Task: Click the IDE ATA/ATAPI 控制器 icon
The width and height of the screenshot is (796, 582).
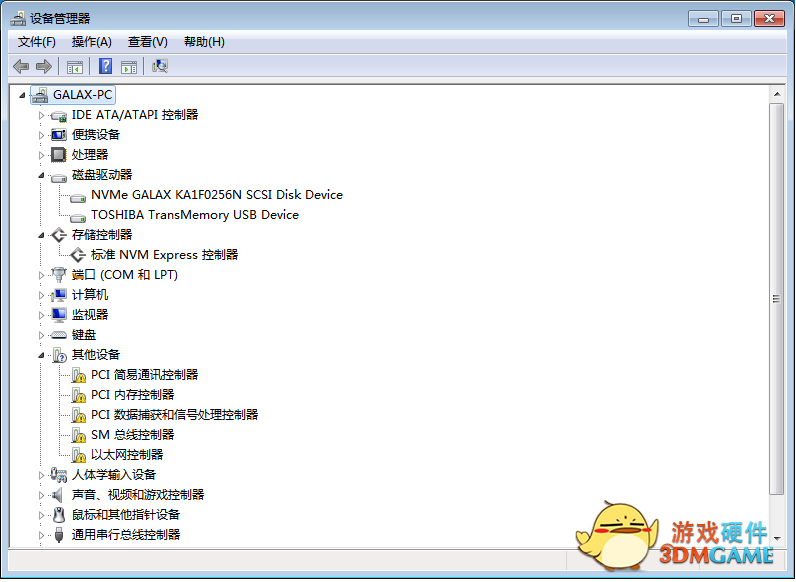Action: pos(59,116)
